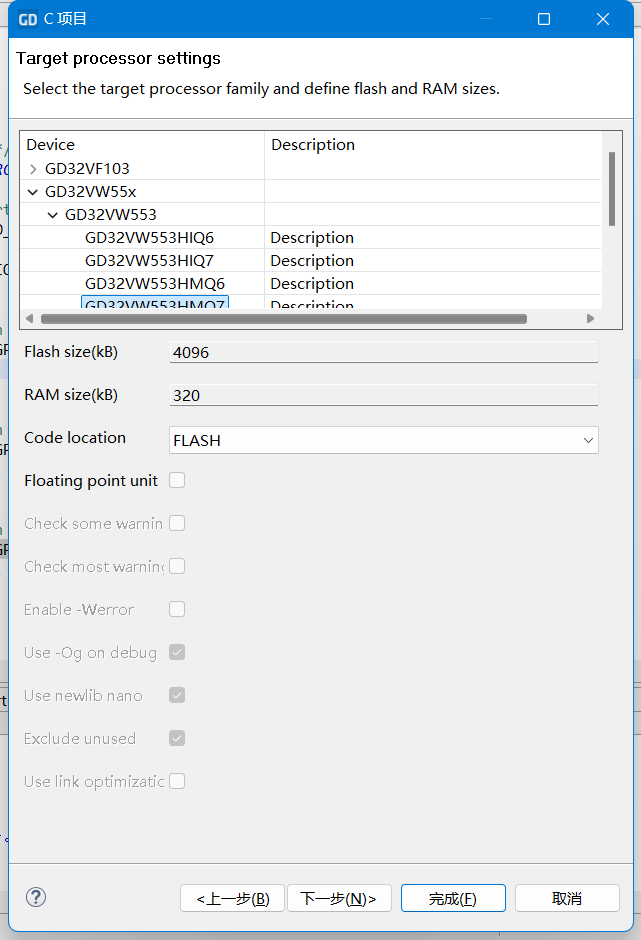Image resolution: width=641 pixels, height=940 pixels.
Task: Click the RAM size(kB) field showing 320
Action: tap(384, 395)
